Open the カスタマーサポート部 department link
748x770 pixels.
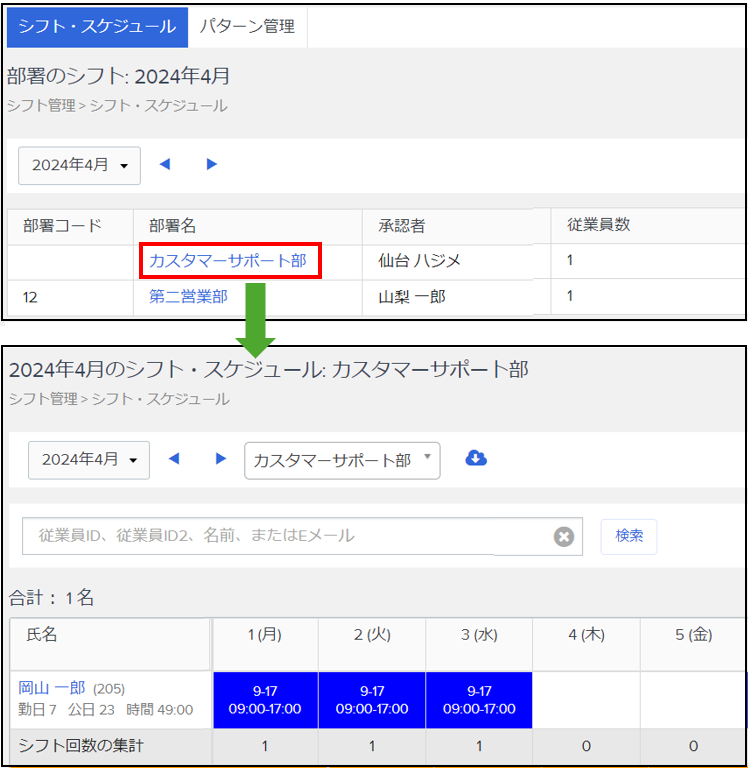[x=228, y=260]
